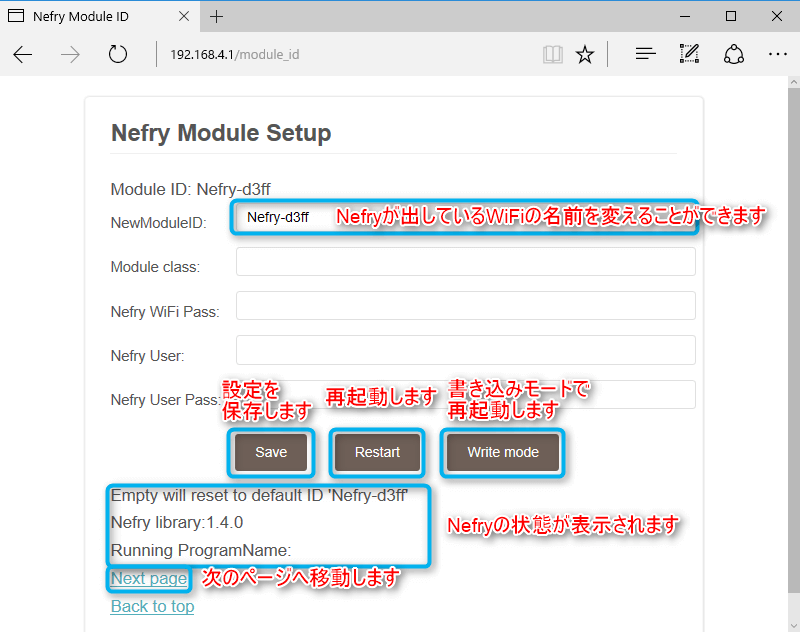Click the scrollbar up arrow
800x632 pixels.
[x=793, y=82]
